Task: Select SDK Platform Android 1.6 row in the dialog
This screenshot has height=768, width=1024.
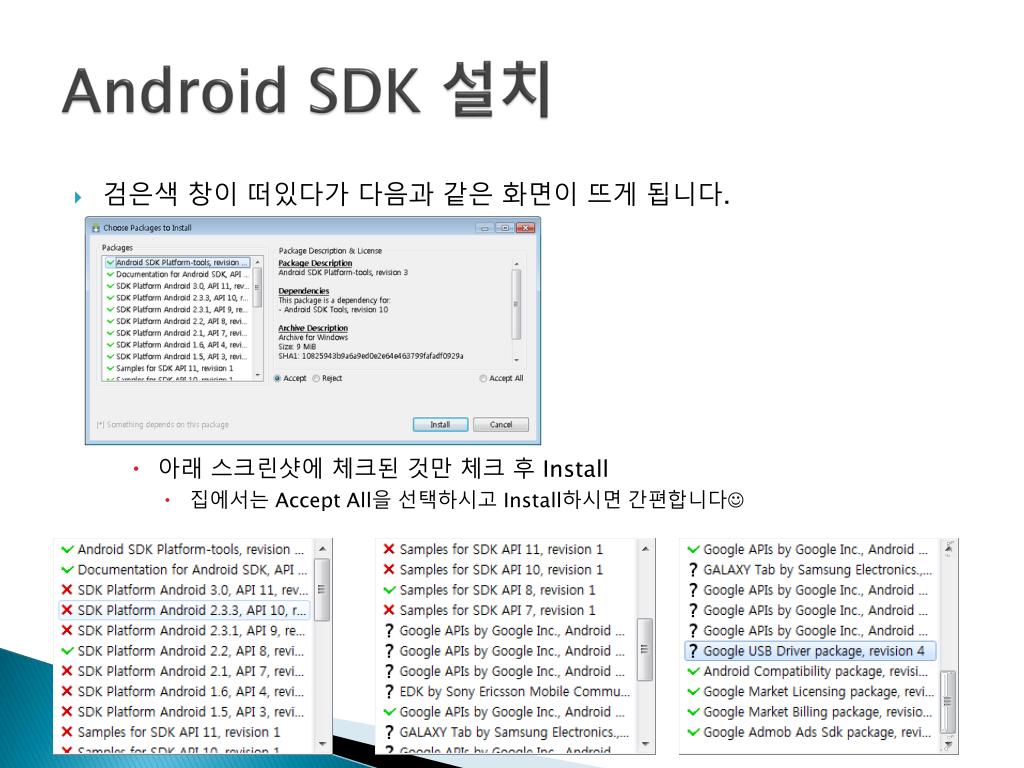Action: [177, 345]
